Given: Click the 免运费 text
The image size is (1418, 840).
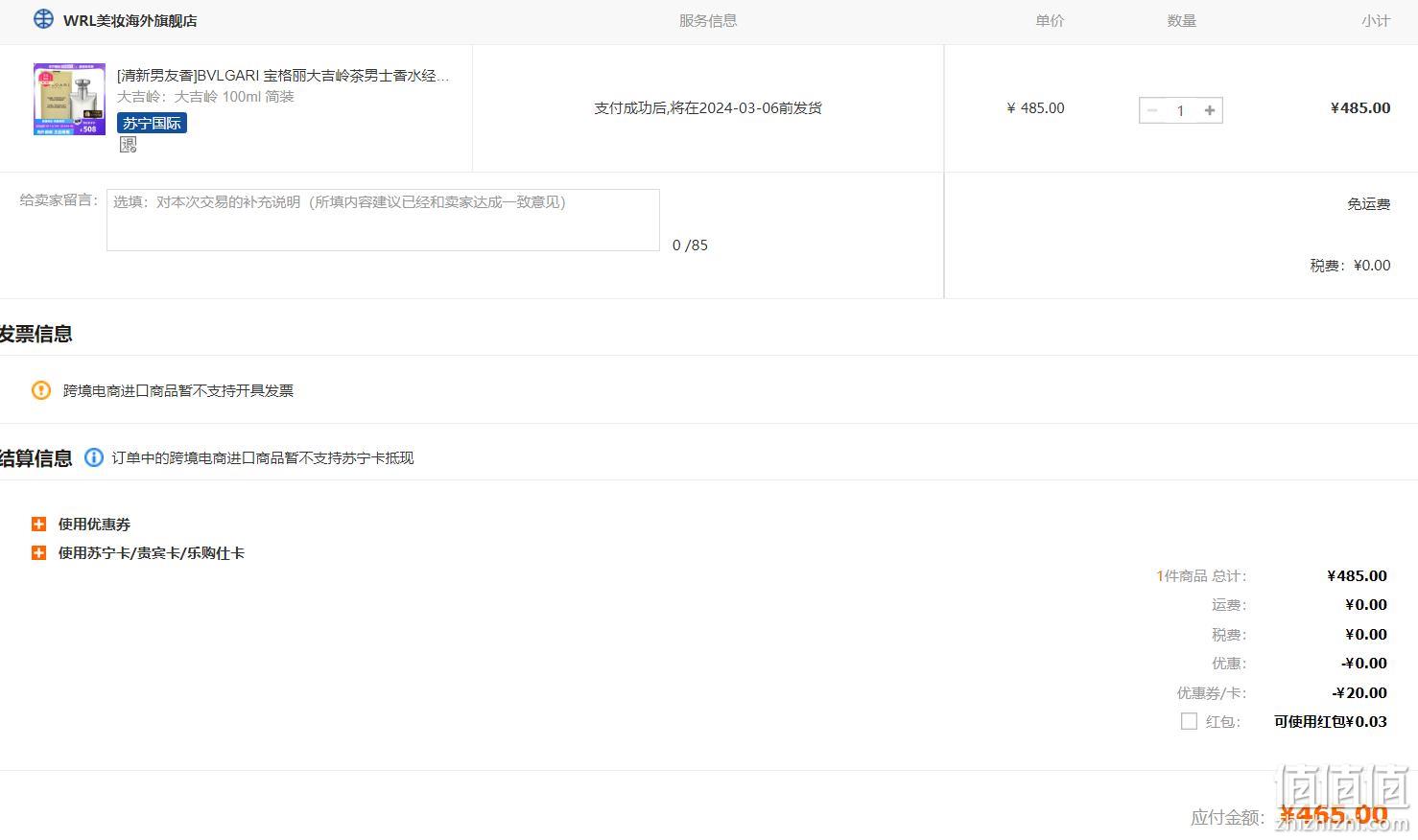Looking at the screenshot, I should pos(1368,203).
